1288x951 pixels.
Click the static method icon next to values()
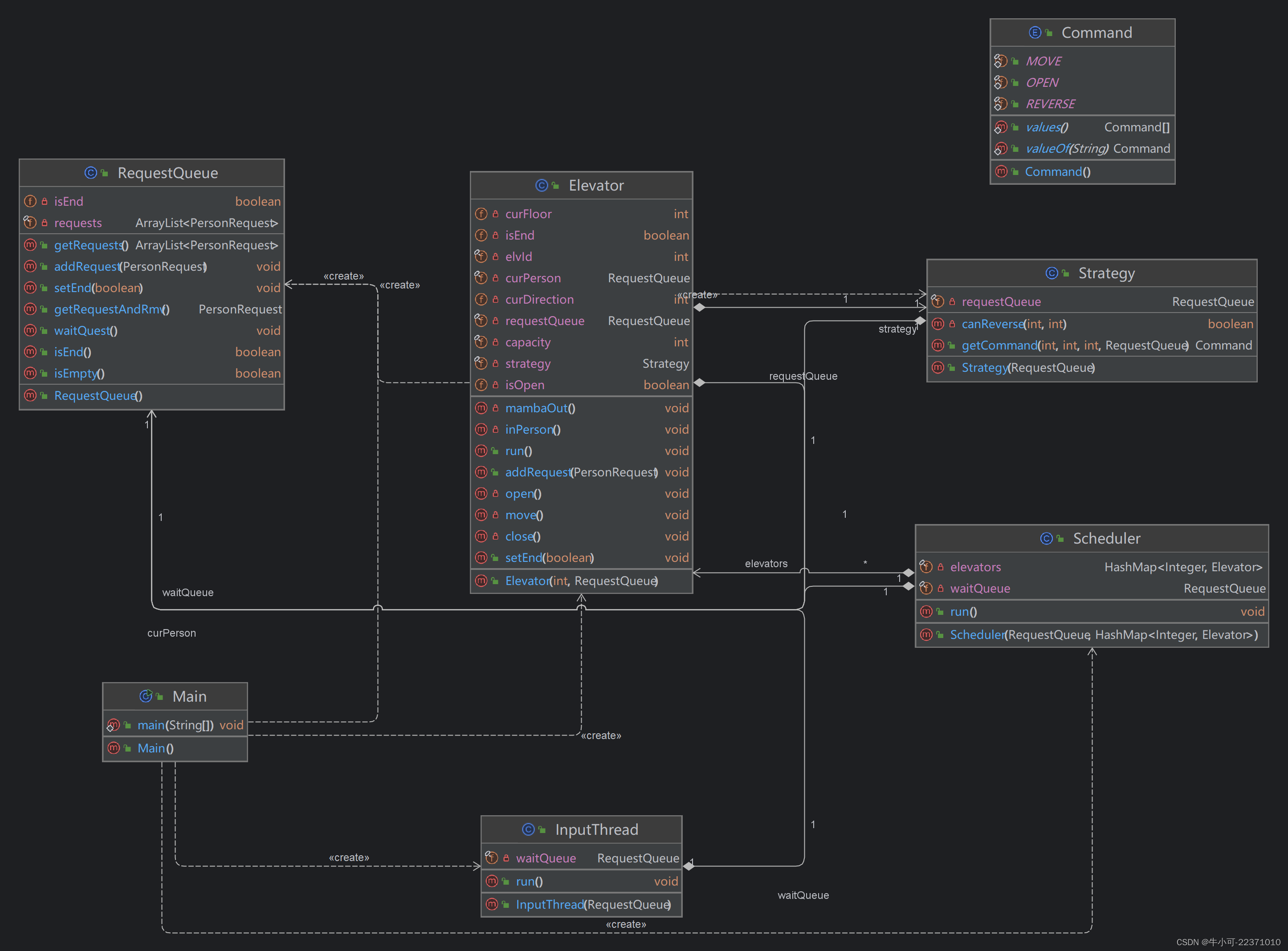pyautogui.click(x=1001, y=127)
